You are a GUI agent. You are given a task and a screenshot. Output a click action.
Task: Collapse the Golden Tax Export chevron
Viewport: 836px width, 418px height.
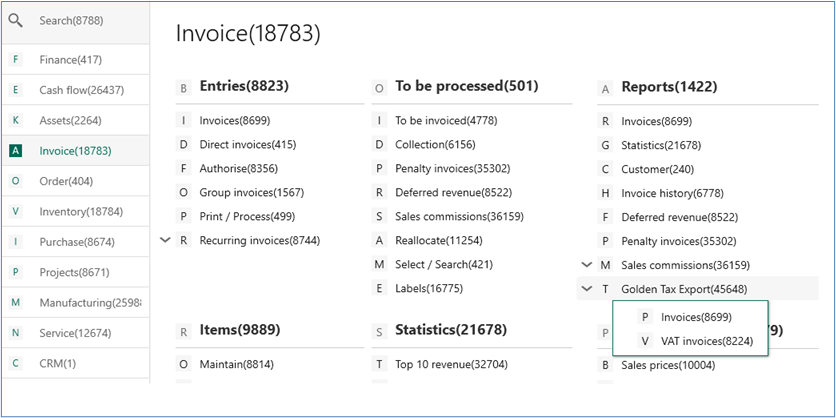(x=586, y=289)
